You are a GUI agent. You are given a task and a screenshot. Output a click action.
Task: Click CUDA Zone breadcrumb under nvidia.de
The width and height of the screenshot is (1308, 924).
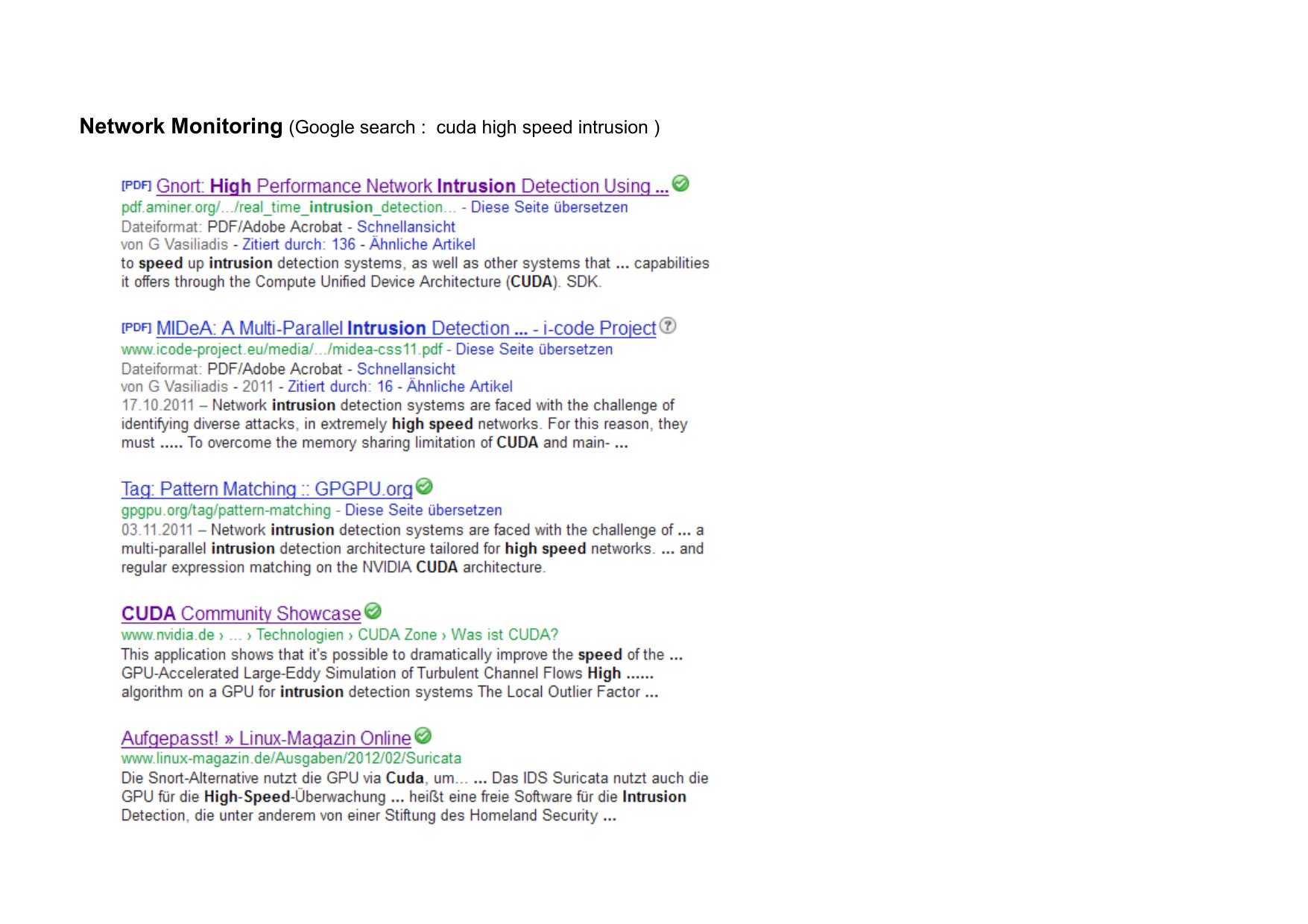click(x=396, y=635)
